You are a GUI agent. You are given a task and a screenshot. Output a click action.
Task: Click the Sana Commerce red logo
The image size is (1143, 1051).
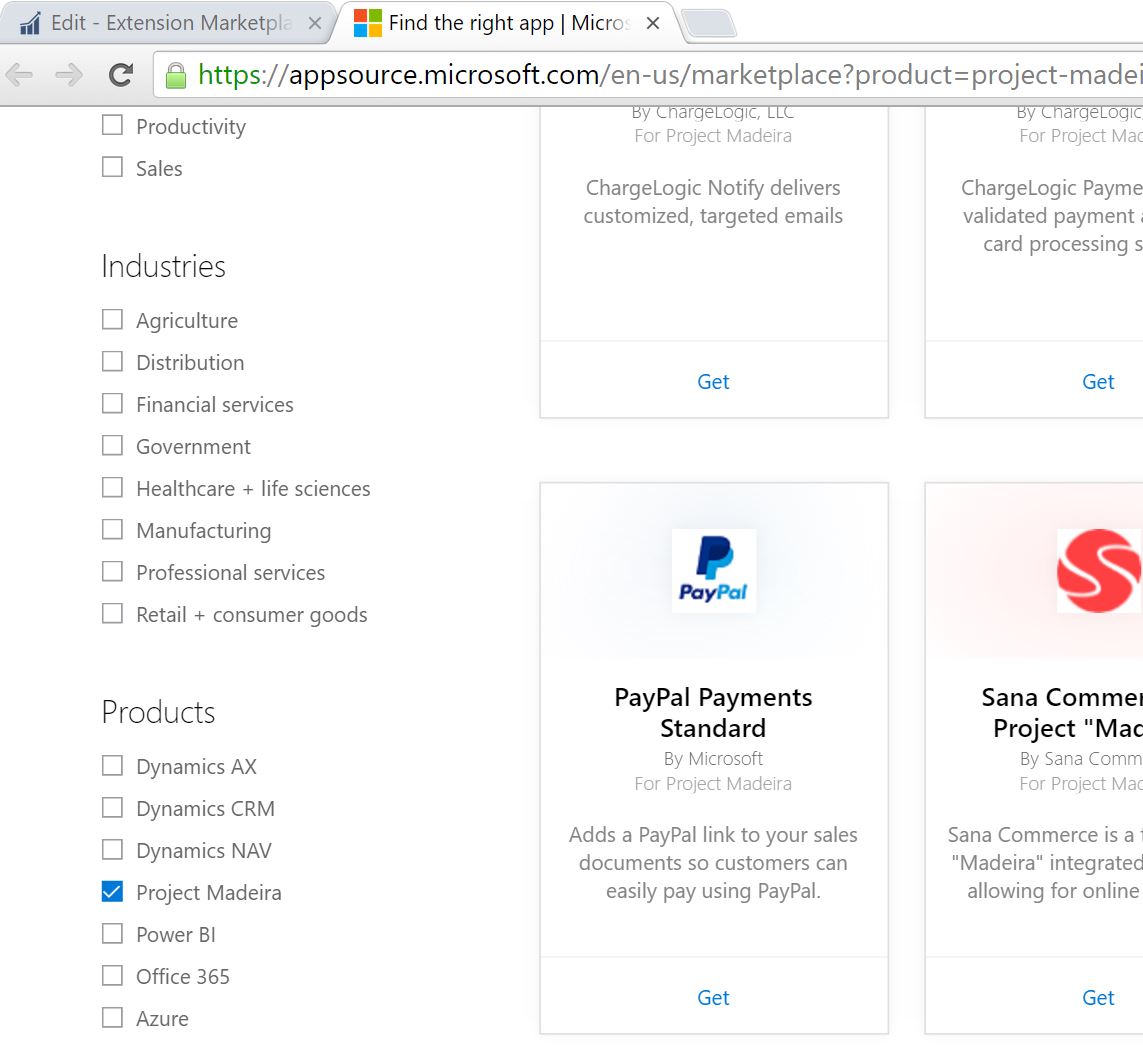point(1099,571)
